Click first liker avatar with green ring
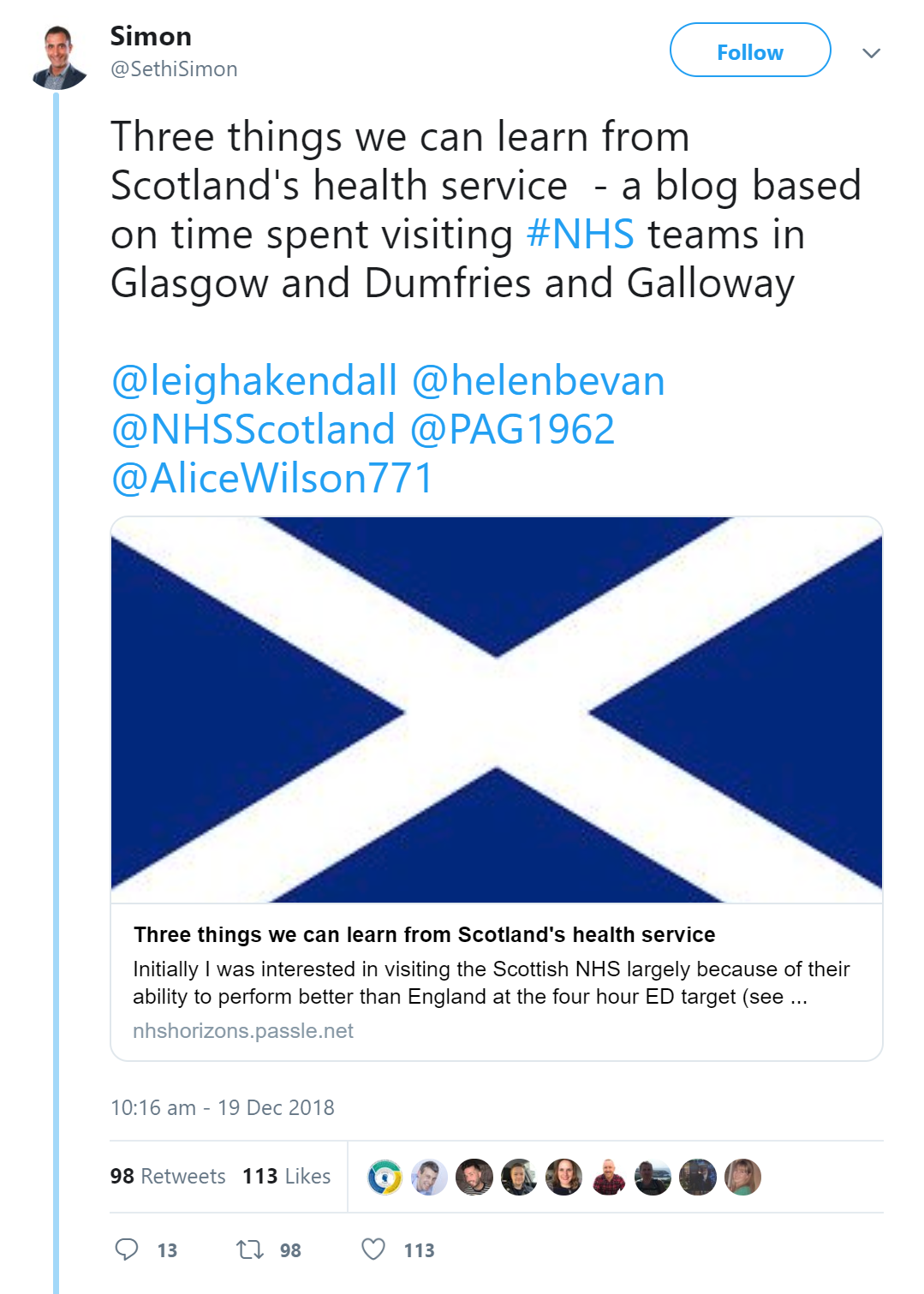This screenshot has width=924, height=1294. tap(385, 1177)
